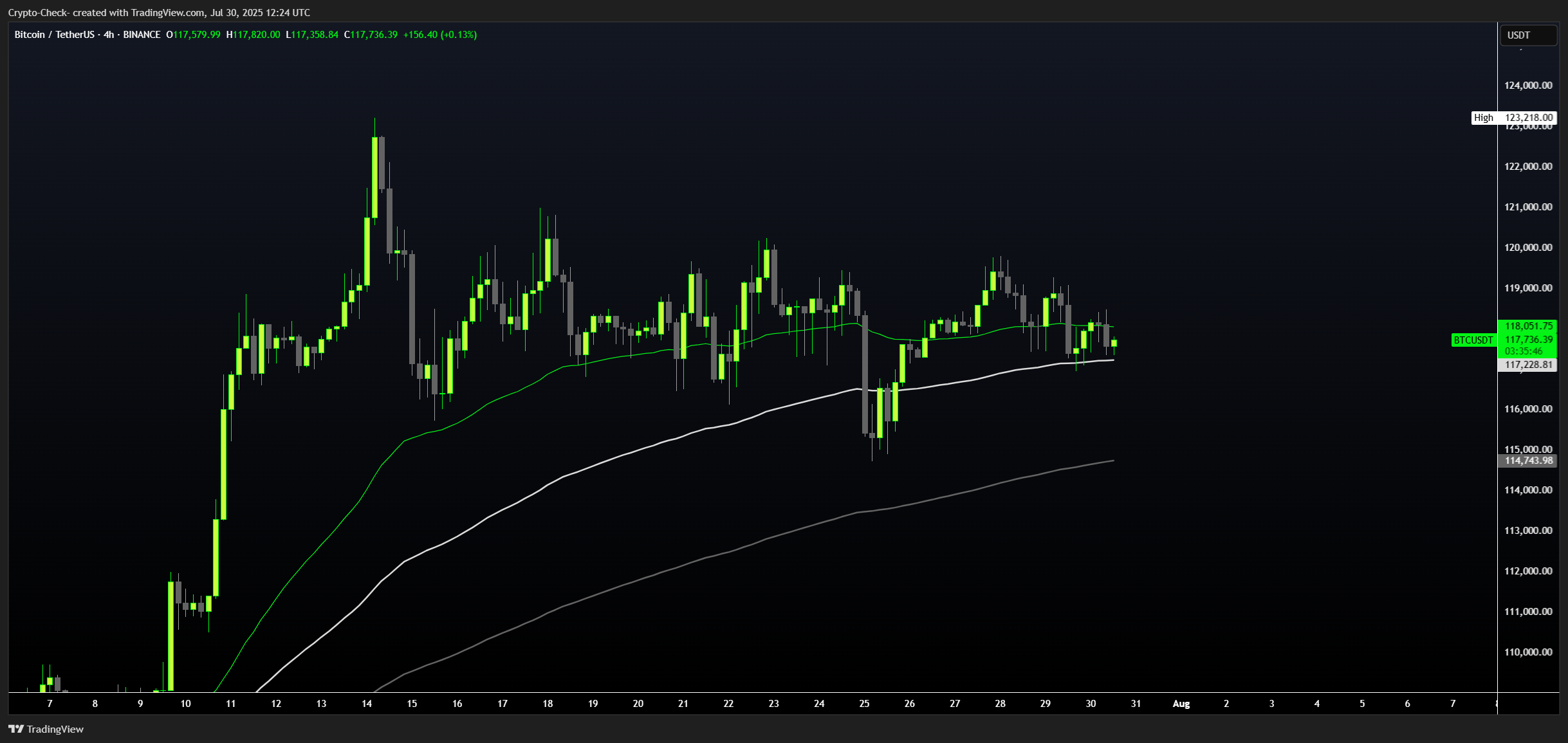Click the 112,000.00 price axis label
This screenshot has height=743, width=1568.
(1528, 571)
